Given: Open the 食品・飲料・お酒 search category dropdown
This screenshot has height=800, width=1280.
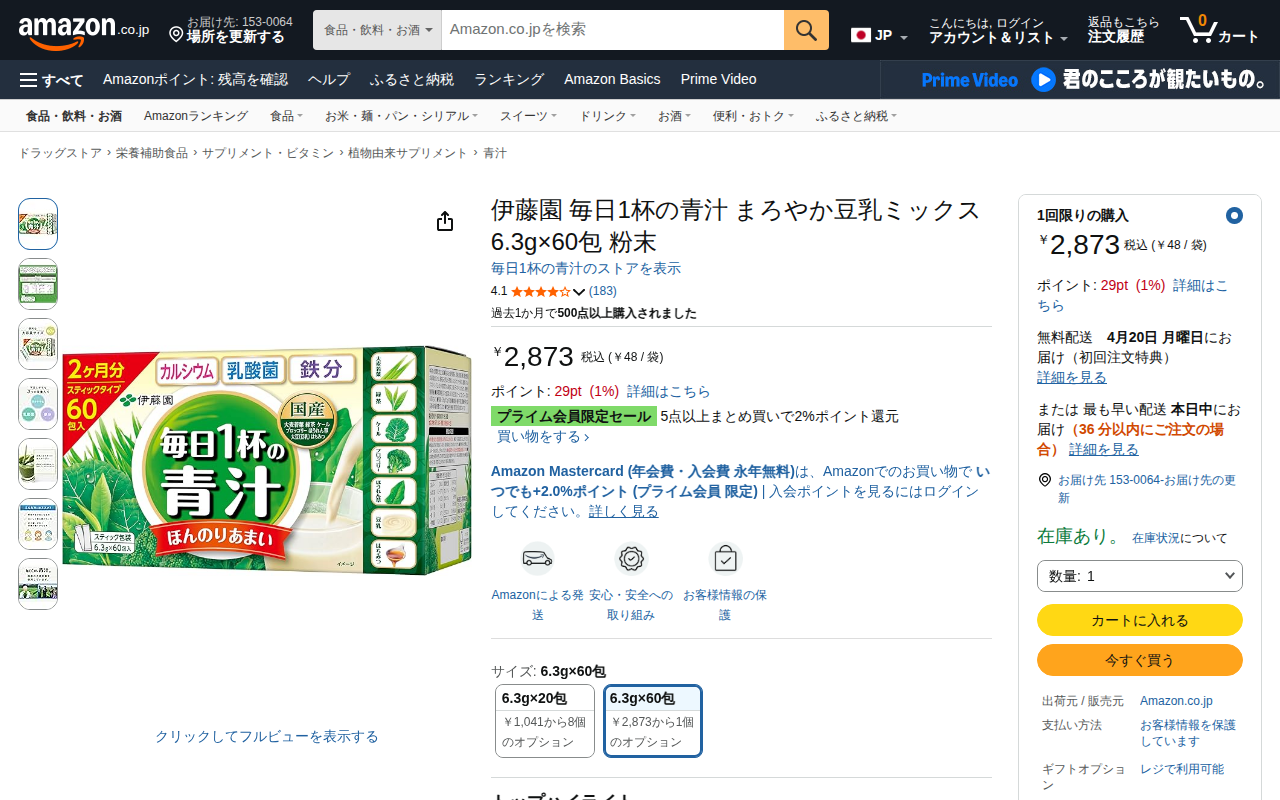Looking at the screenshot, I should coord(377,30).
